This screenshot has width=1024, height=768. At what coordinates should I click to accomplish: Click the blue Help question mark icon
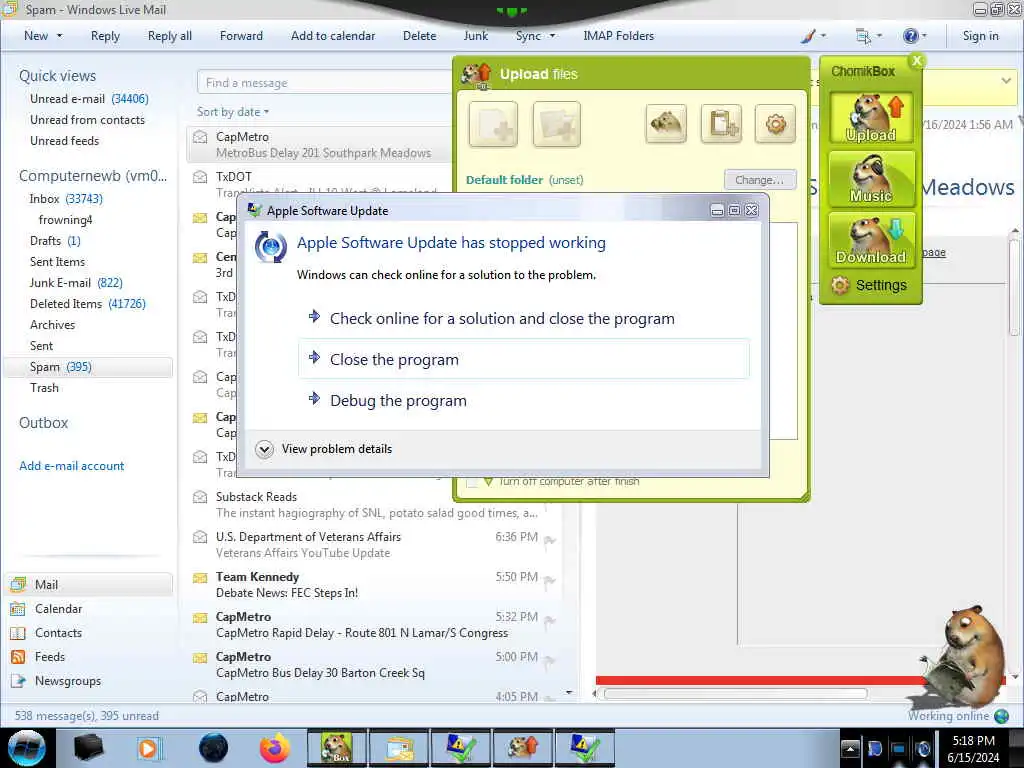point(910,36)
